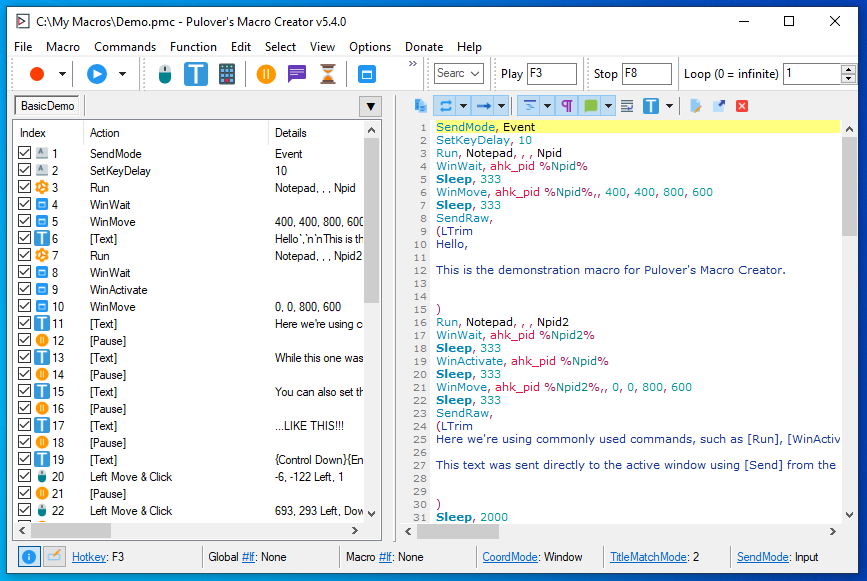
Task: Uncheck the SendMode row 1 checkbox
Action: (x=24, y=153)
